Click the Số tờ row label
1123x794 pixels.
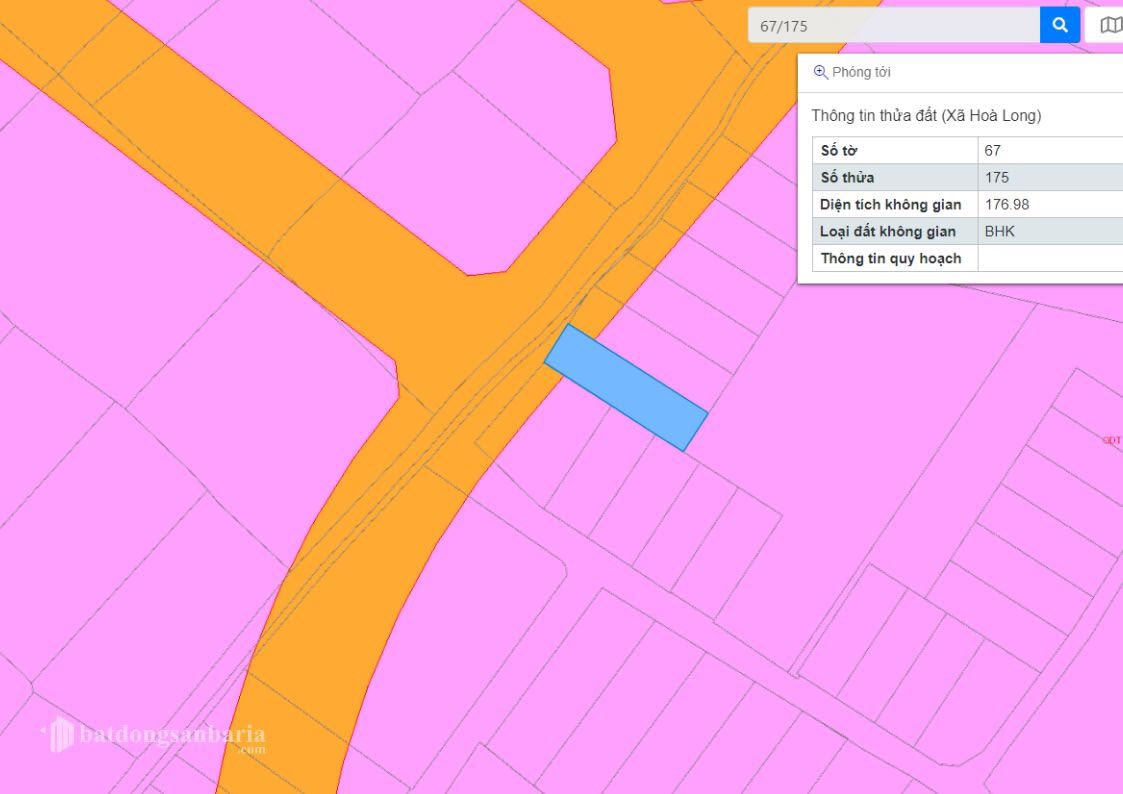839,151
